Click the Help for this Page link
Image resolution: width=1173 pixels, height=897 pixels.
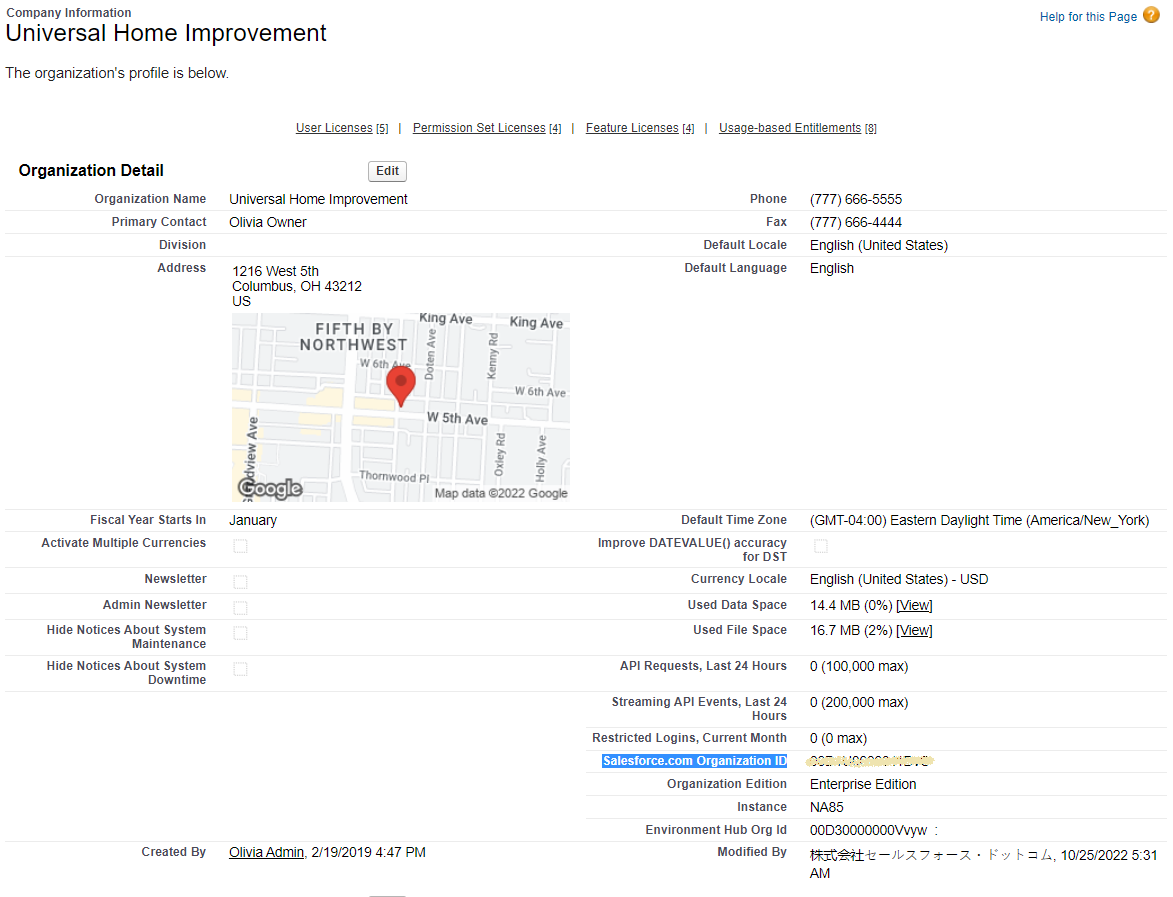1088,16
